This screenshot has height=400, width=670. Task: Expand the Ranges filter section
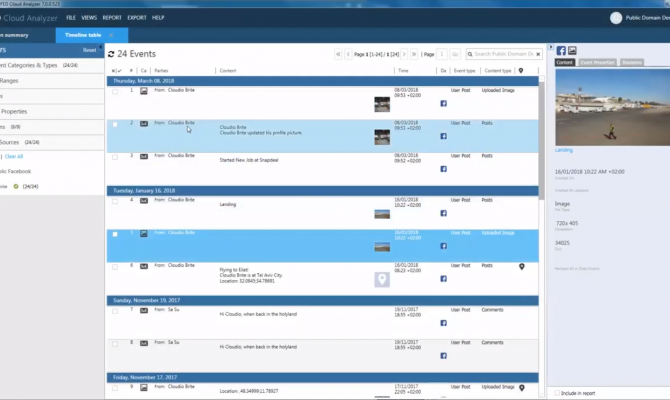coord(52,81)
